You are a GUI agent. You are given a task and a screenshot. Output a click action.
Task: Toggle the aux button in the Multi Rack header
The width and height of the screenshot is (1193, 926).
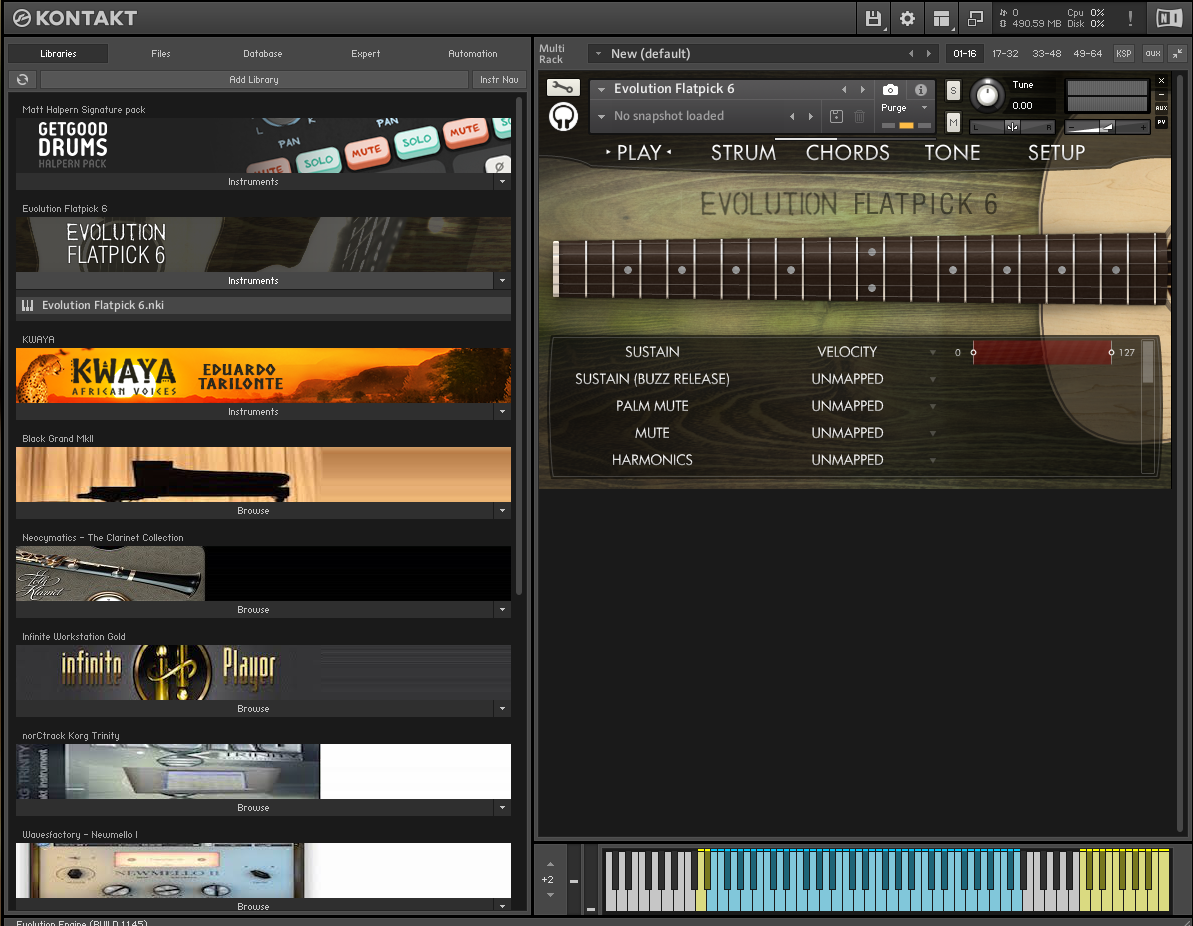point(1153,53)
